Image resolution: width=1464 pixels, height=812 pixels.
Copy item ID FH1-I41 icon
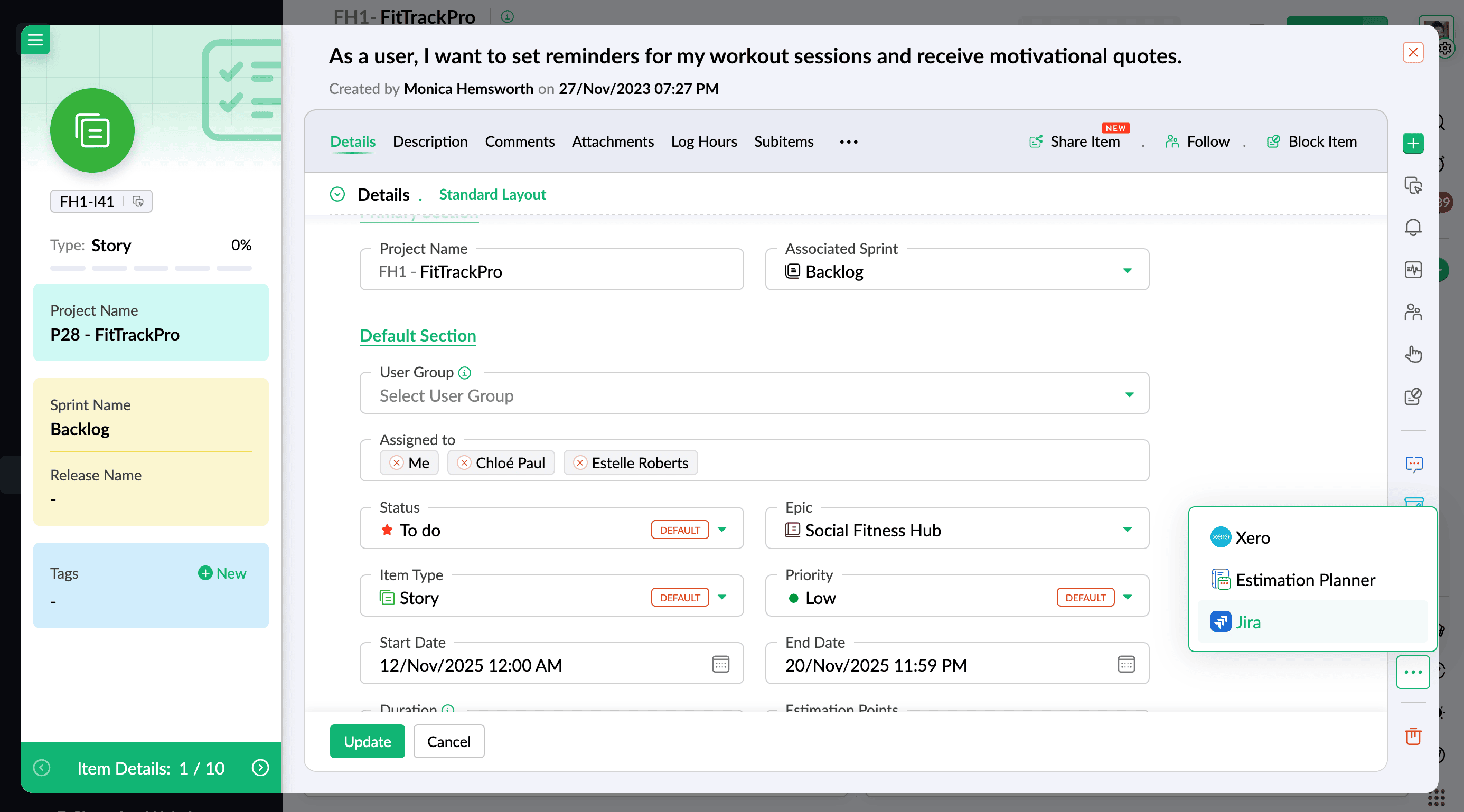138,201
